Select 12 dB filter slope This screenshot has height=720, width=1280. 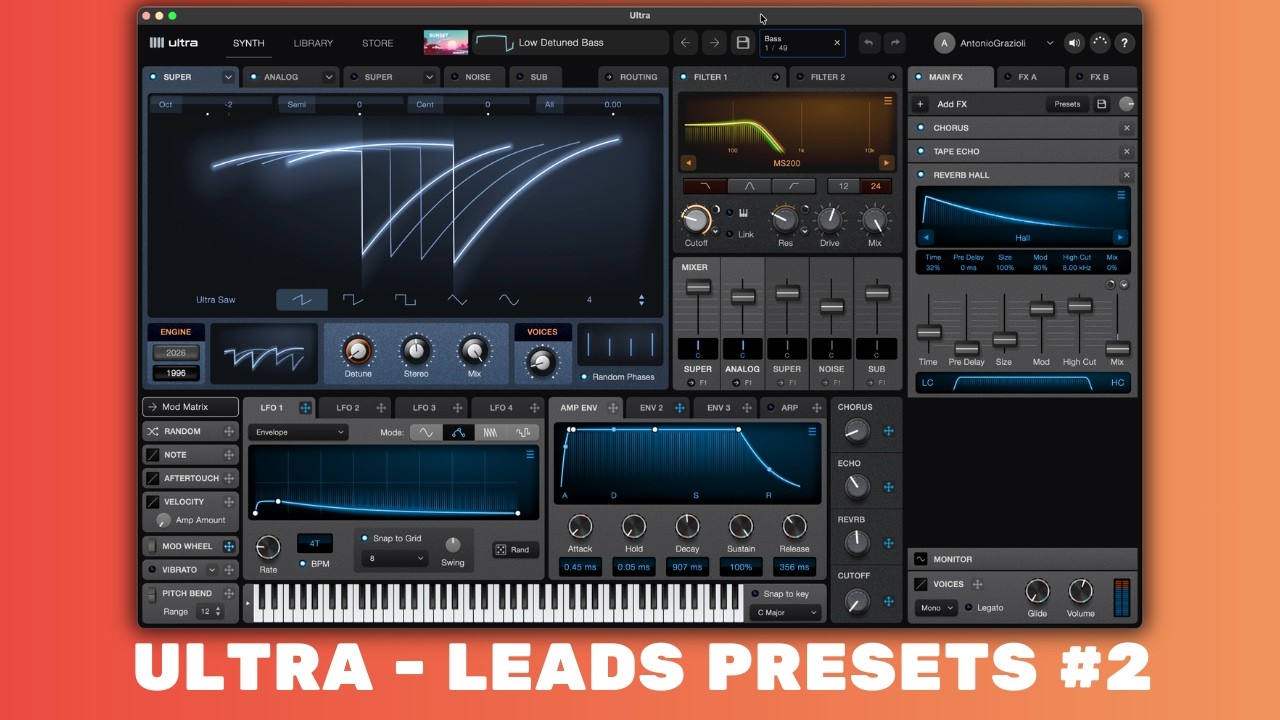click(x=843, y=186)
